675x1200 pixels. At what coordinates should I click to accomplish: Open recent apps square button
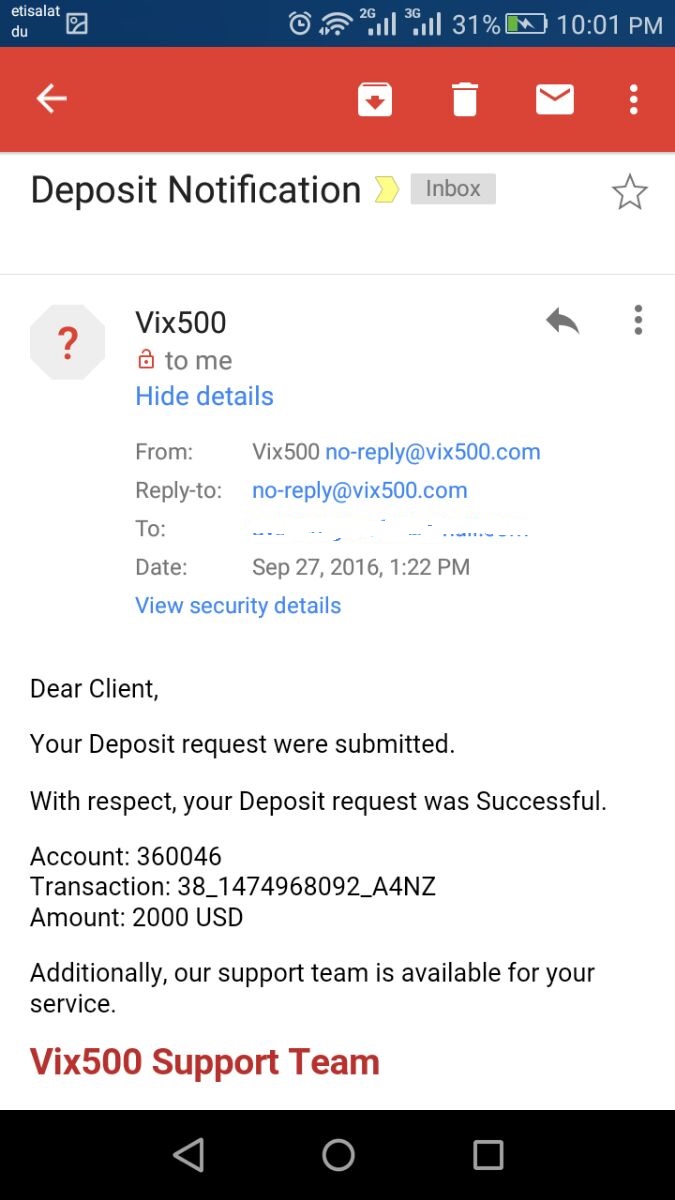[x=488, y=1154]
